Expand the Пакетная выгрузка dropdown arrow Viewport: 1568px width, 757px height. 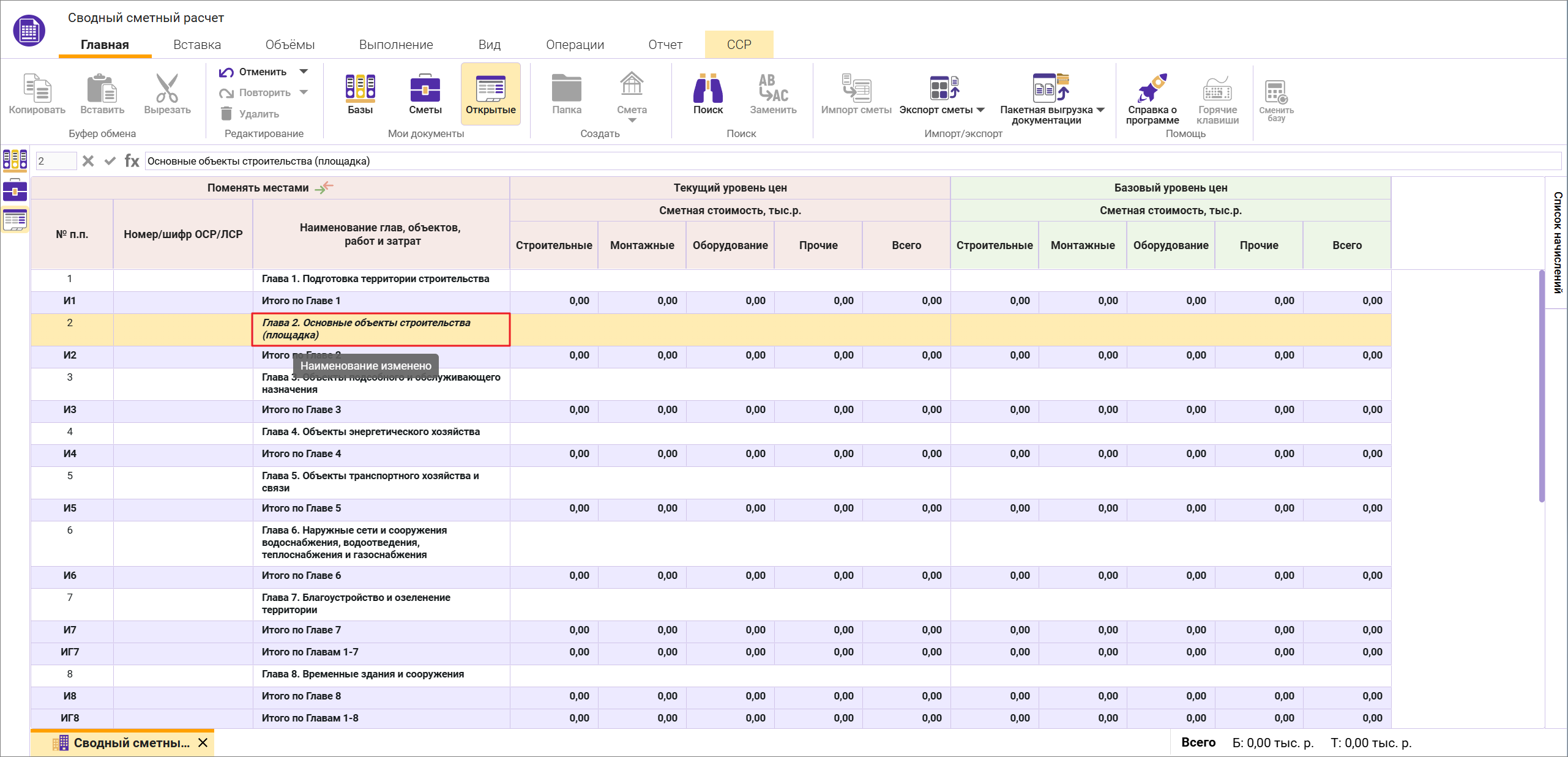pos(1100,110)
